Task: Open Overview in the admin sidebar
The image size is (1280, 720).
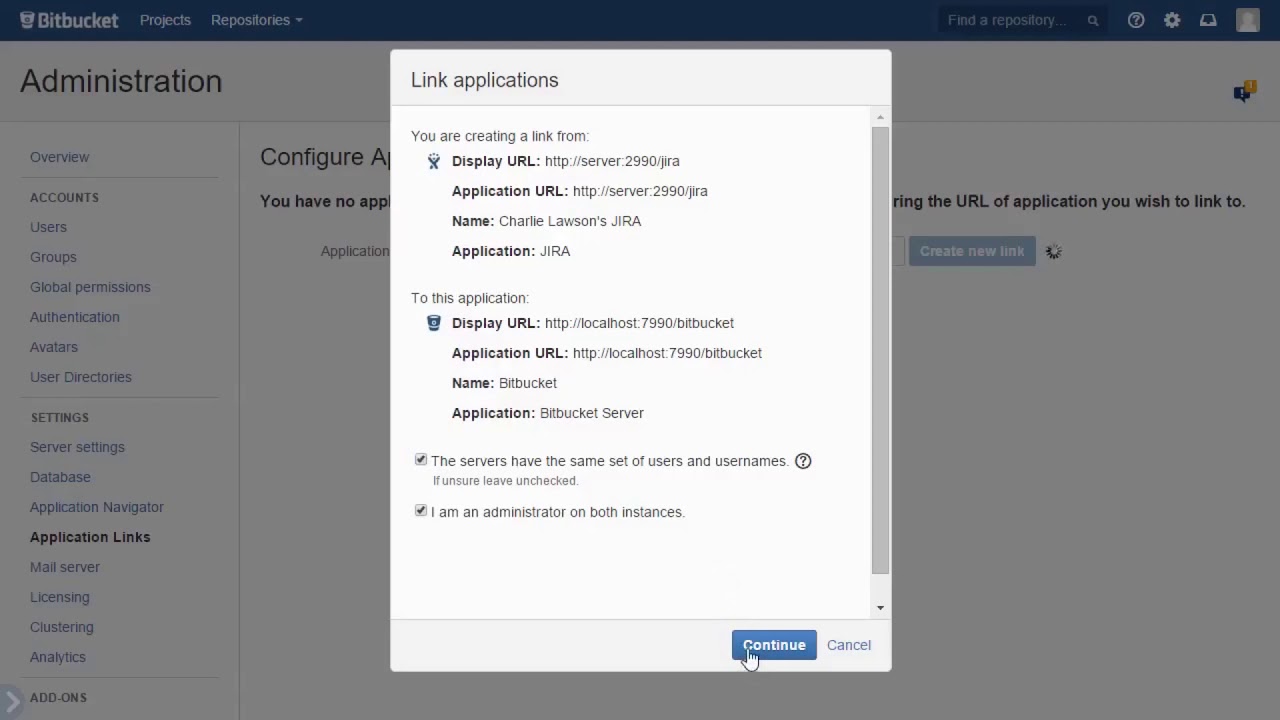Action: click(59, 157)
